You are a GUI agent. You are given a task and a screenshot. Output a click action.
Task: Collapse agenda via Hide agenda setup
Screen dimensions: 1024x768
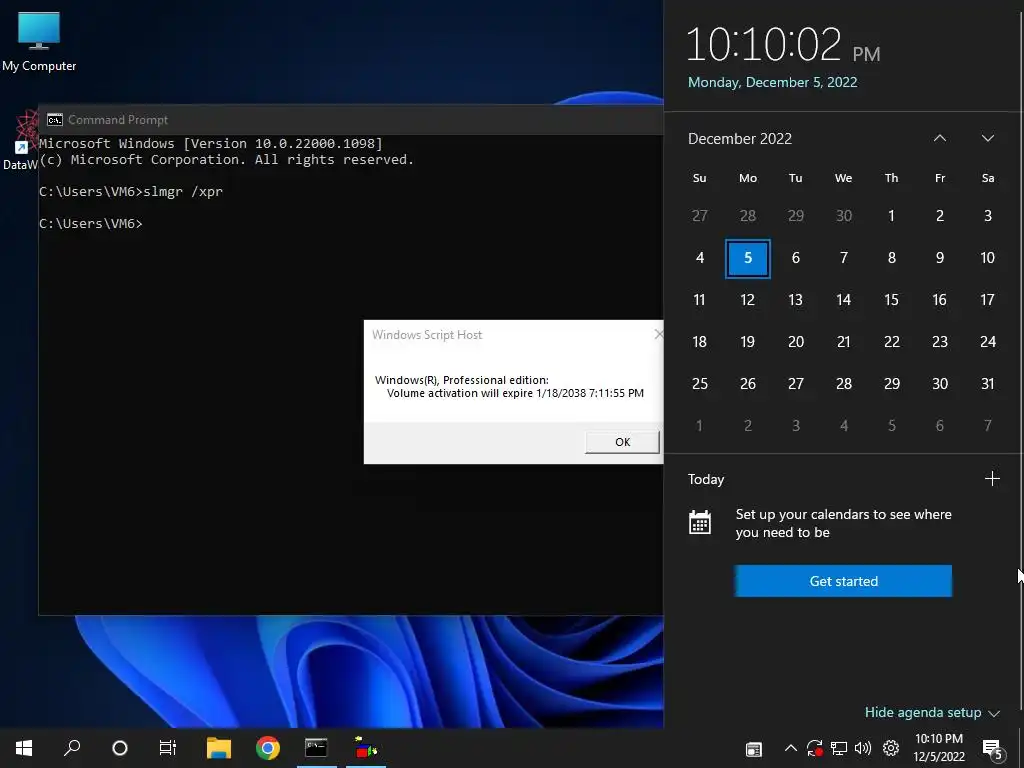[x=932, y=712]
